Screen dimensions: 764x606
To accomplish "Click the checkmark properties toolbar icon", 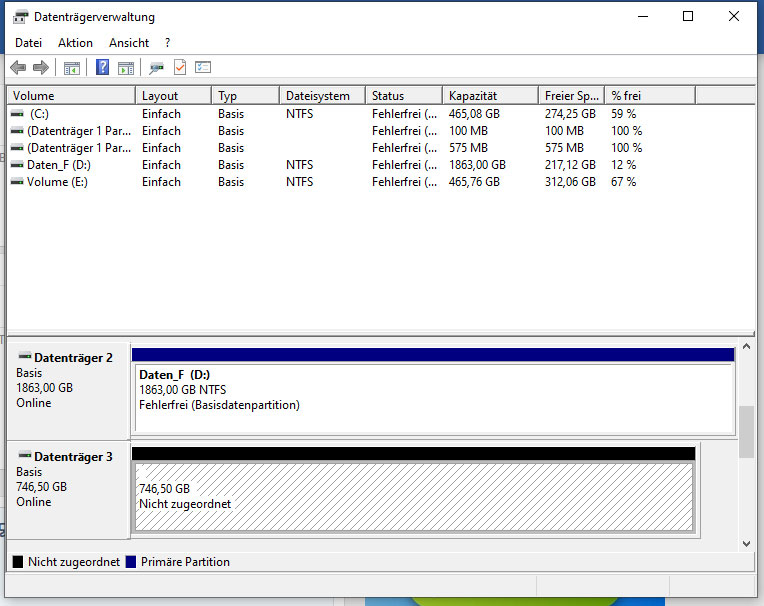I will tap(180, 67).
